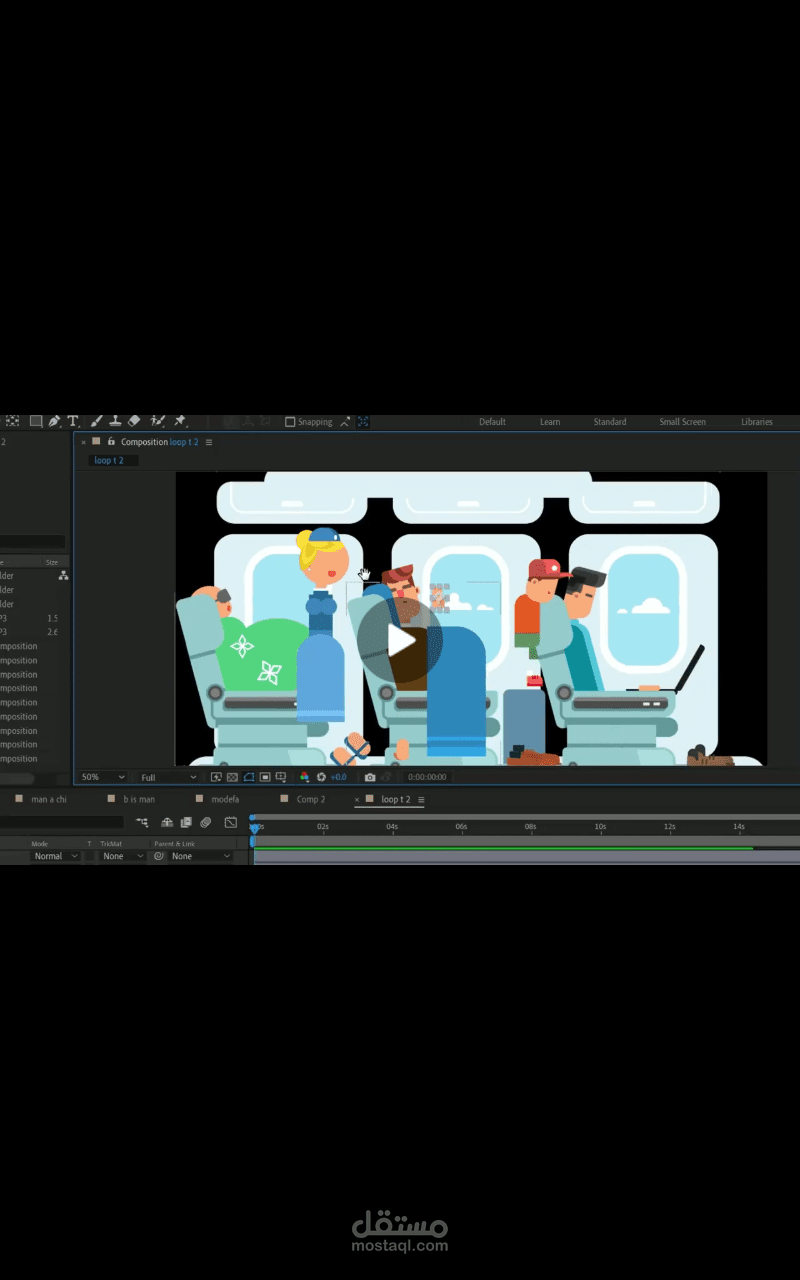Switch to the Learn workspace
Viewport: 800px width, 1280px height.
click(x=550, y=422)
